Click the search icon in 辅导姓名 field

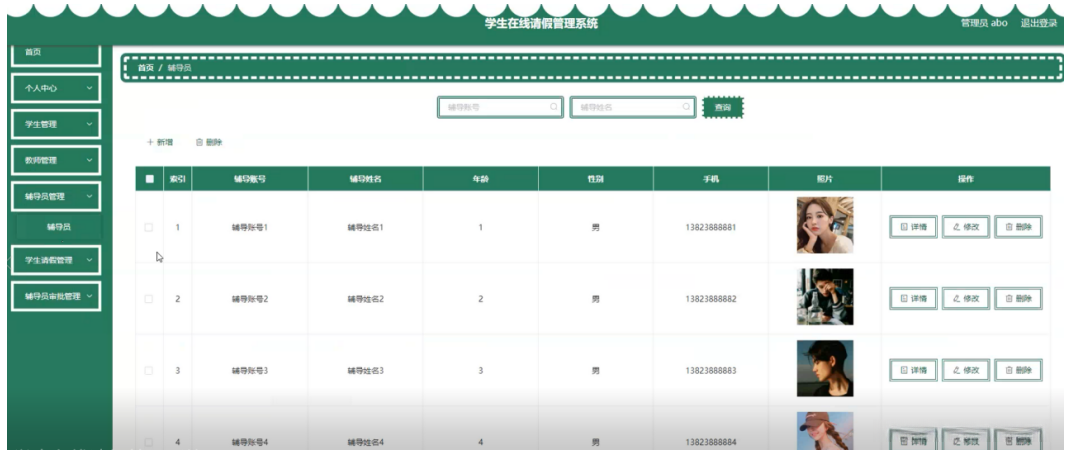click(x=687, y=107)
